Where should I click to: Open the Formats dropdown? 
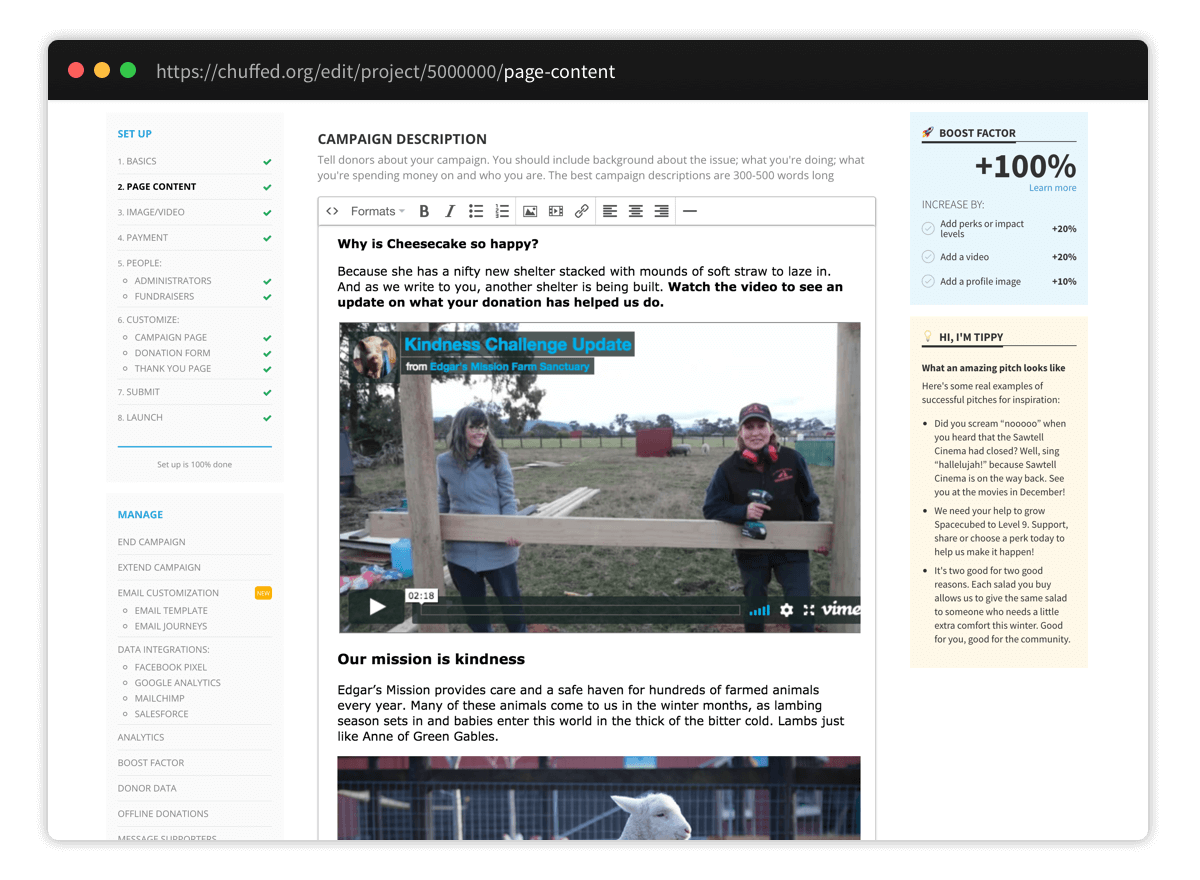pyautogui.click(x=377, y=211)
